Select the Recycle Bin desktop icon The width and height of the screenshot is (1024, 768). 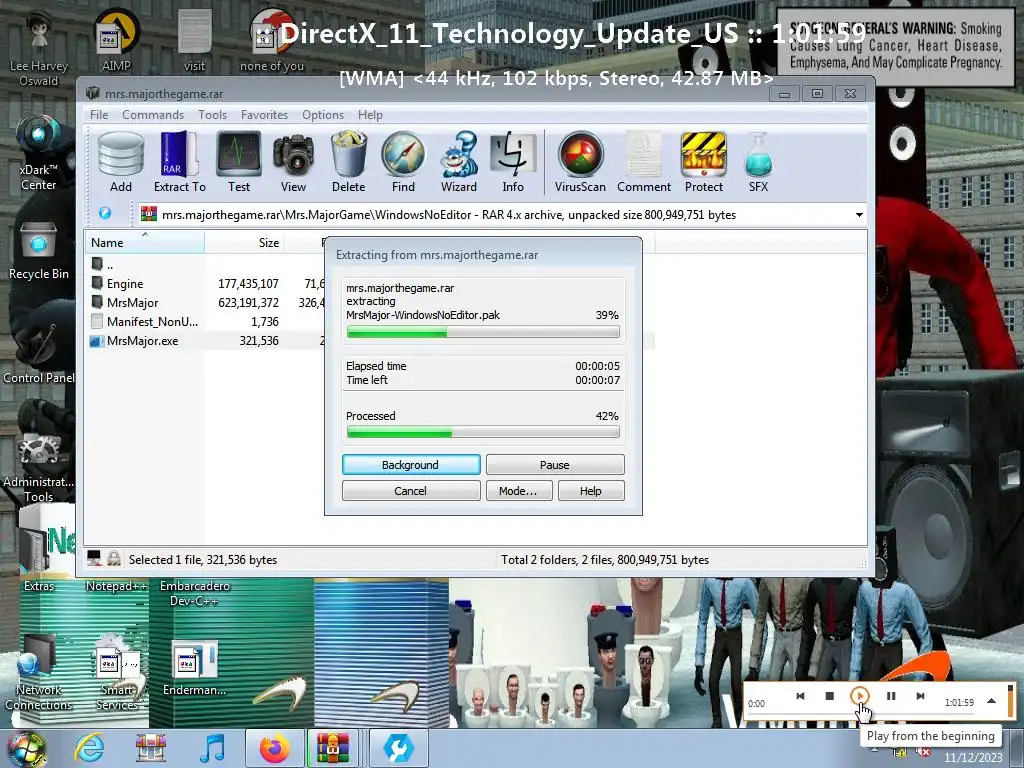pos(39,251)
